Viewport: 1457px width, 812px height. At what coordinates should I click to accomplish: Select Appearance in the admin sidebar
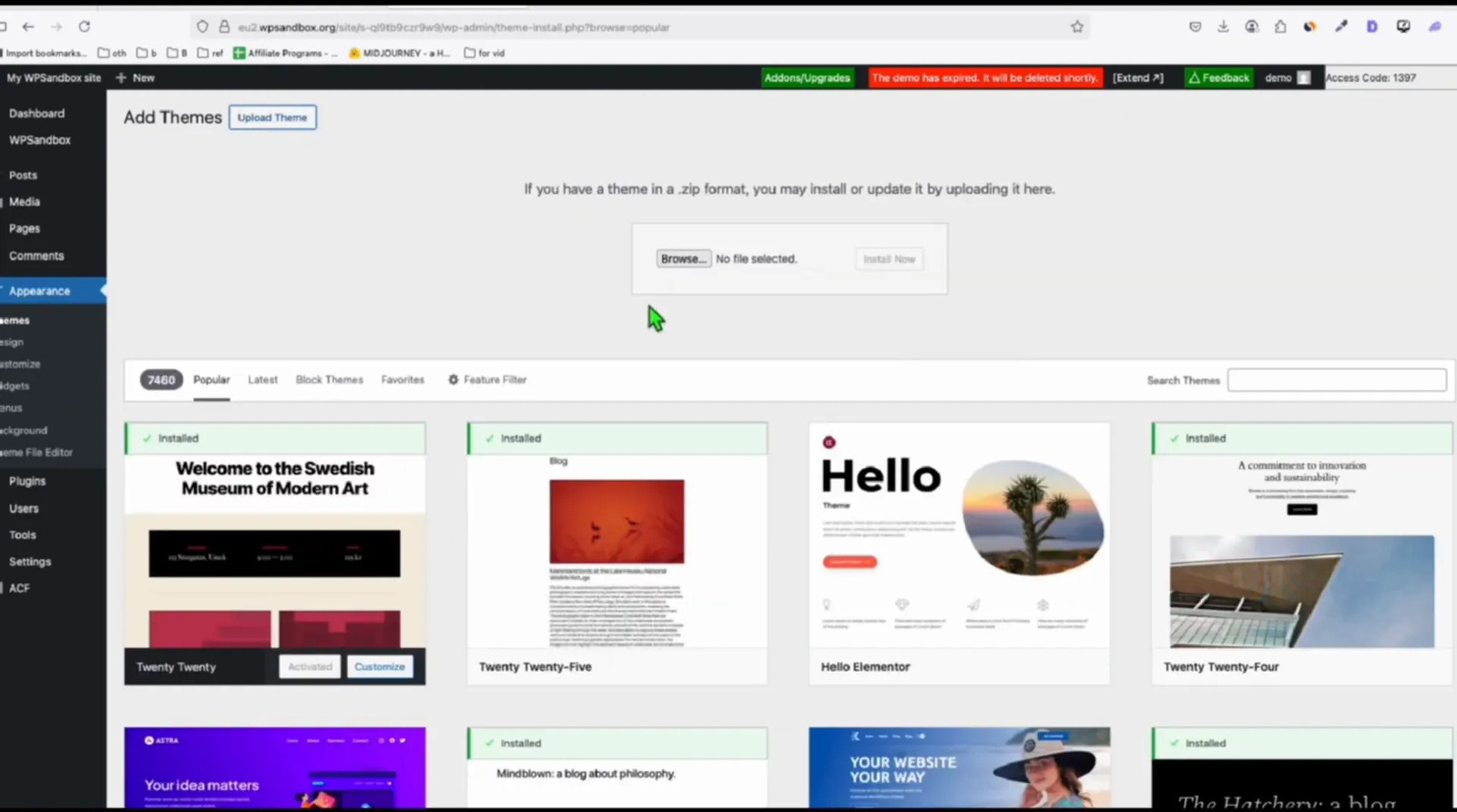(53, 291)
